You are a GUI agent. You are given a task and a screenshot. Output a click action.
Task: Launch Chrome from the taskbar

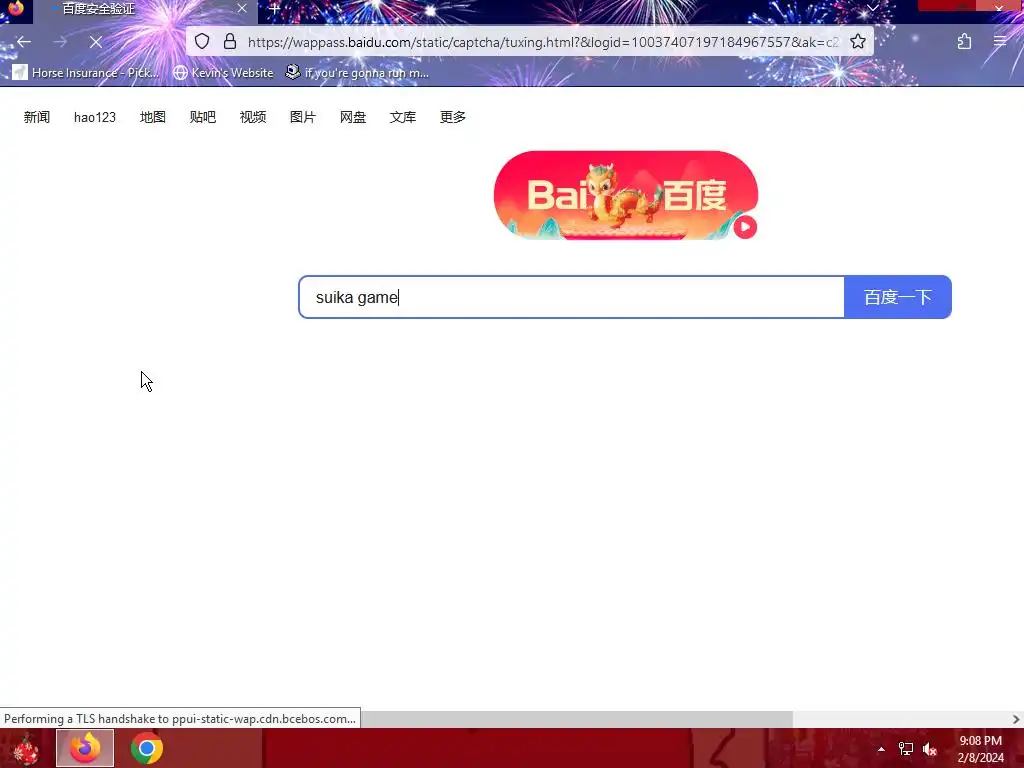coord(147,748)
